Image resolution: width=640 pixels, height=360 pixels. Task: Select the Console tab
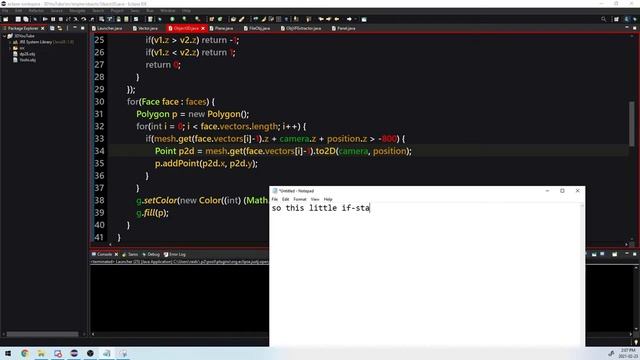point(102,254)
